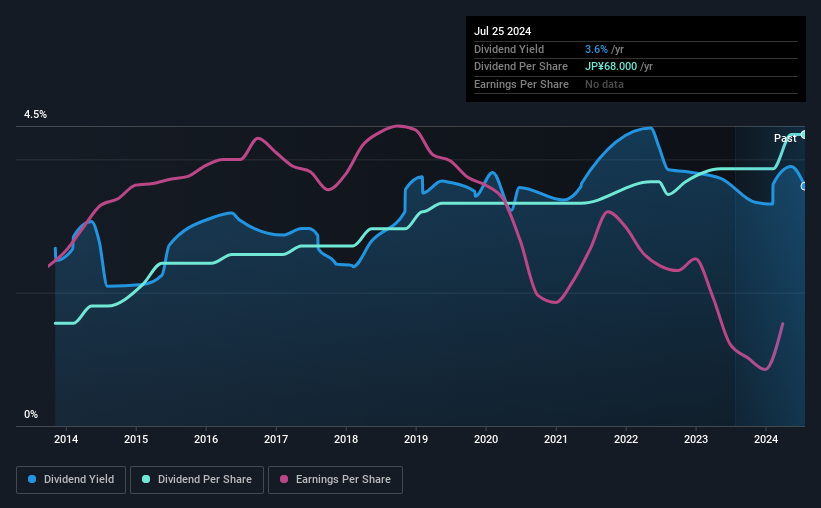Click the 2021 x-axis label

tap(556, 439)
